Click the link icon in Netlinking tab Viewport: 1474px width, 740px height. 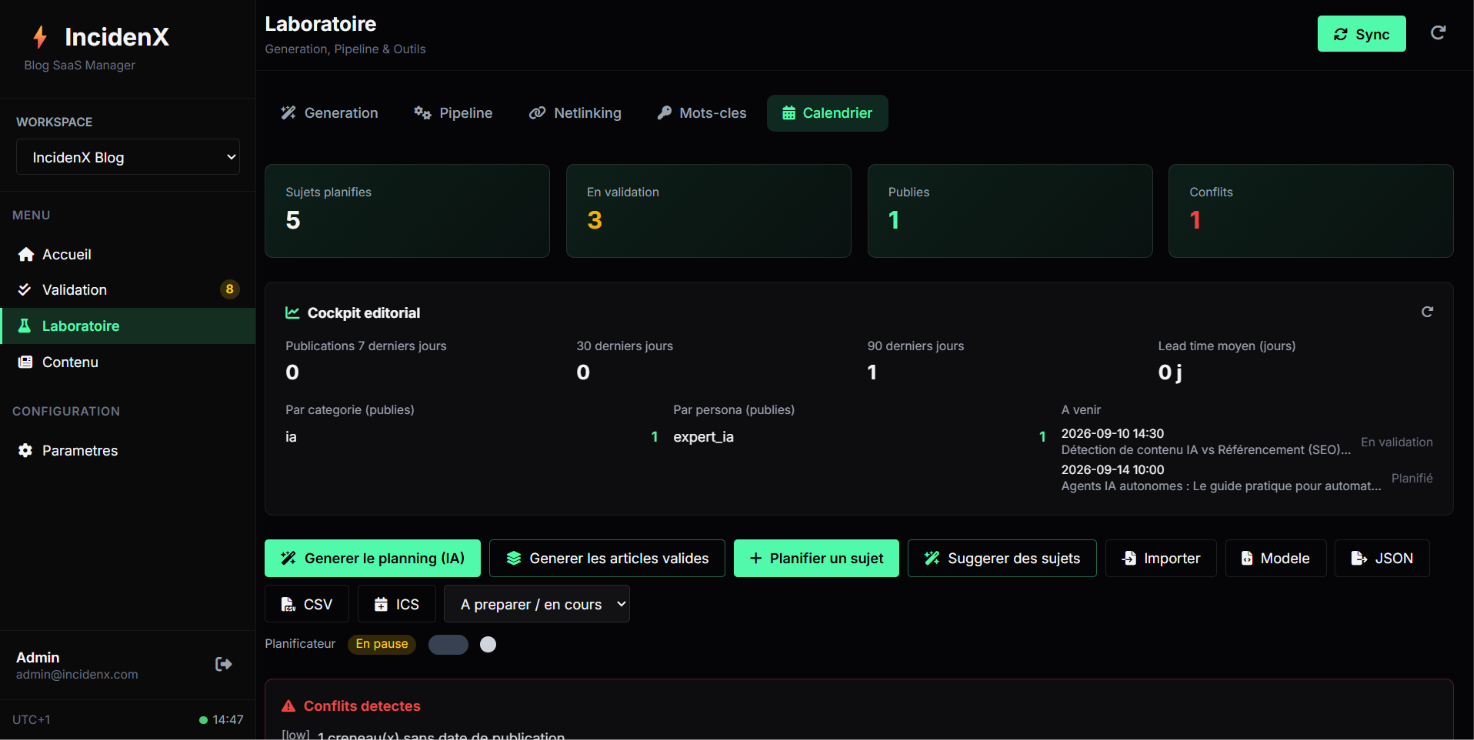pyautogui.click(x=538, y=113)
